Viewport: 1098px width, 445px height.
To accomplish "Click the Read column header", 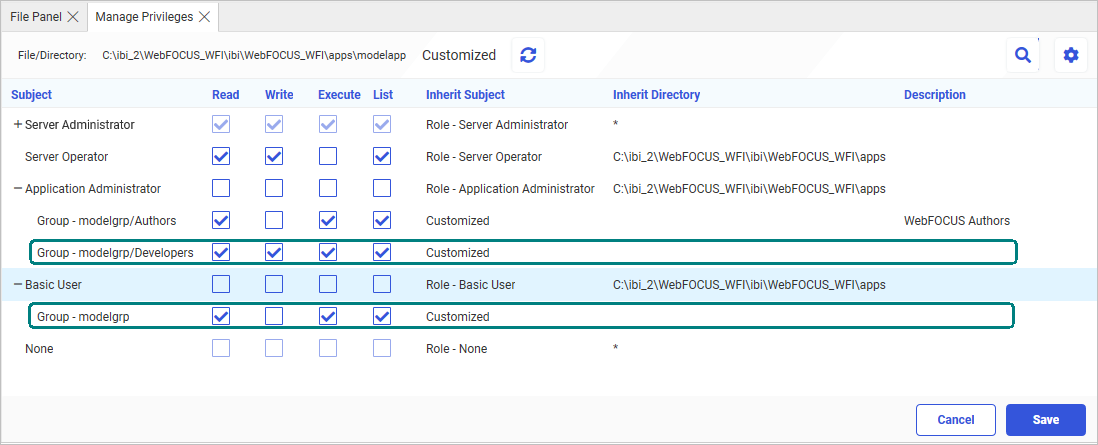I will click(225, 95).
